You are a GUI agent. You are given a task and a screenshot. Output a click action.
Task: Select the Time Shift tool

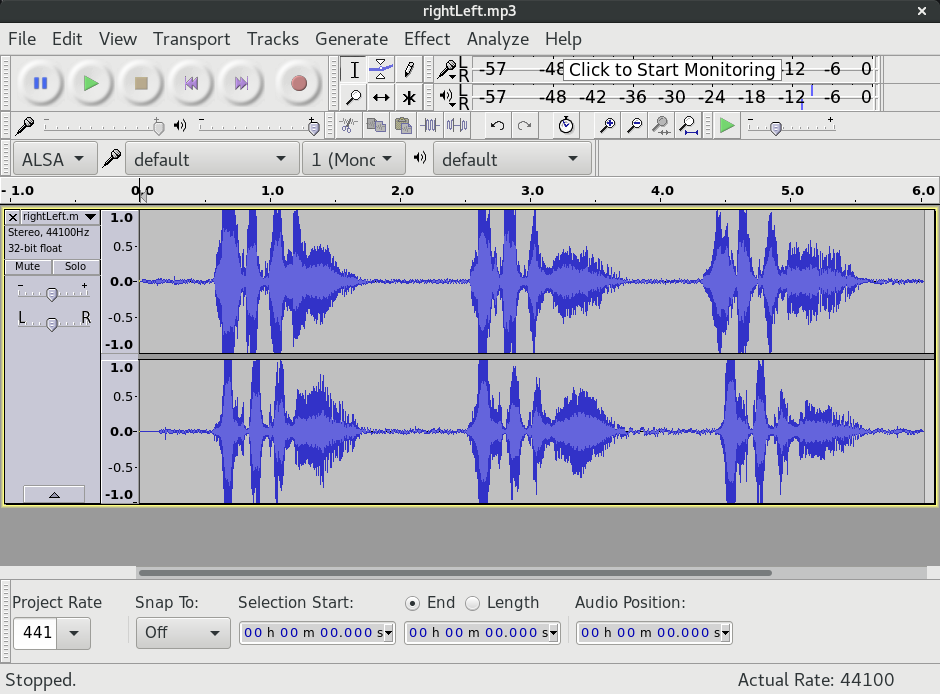point(381,97)
